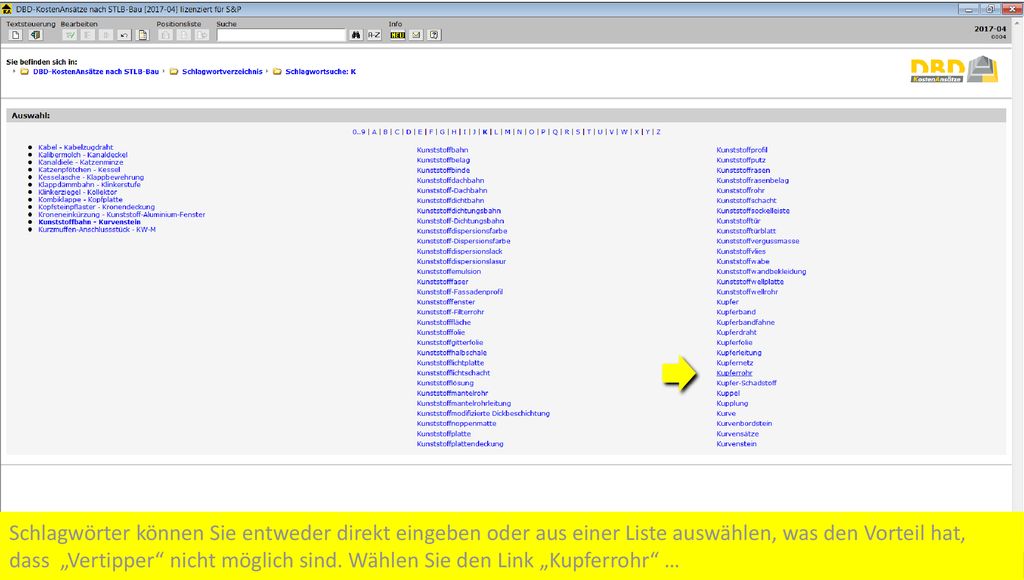Open range Klinkerziegel - Kollektor
The image size is (1024, 580).
[78, 193]
